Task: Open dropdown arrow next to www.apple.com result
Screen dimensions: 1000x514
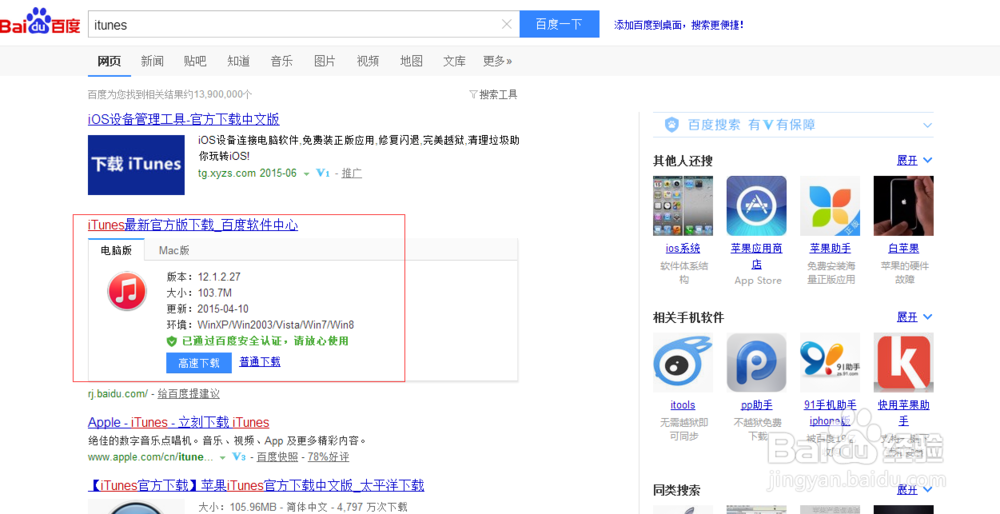Action: tap(223, 458)
